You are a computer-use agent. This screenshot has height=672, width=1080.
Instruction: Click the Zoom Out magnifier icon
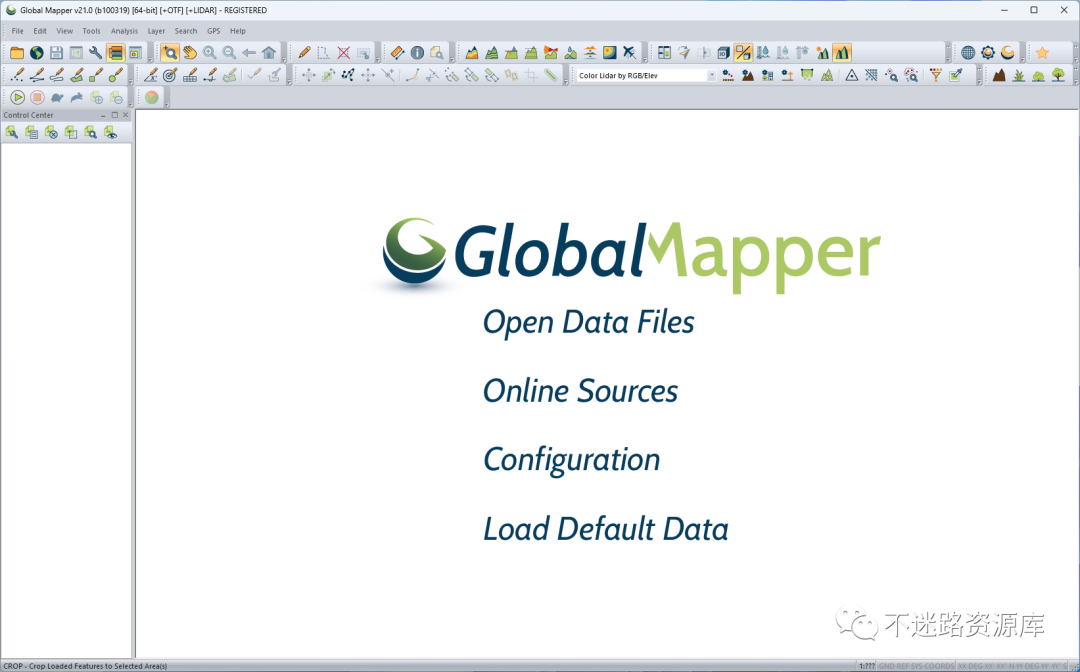[x=229, y=53]
